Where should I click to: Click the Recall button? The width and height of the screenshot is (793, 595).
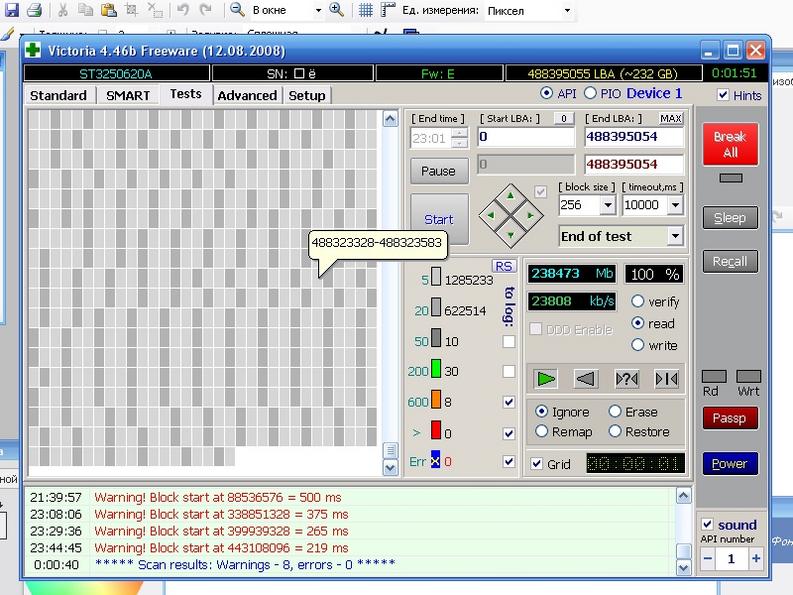730,261
